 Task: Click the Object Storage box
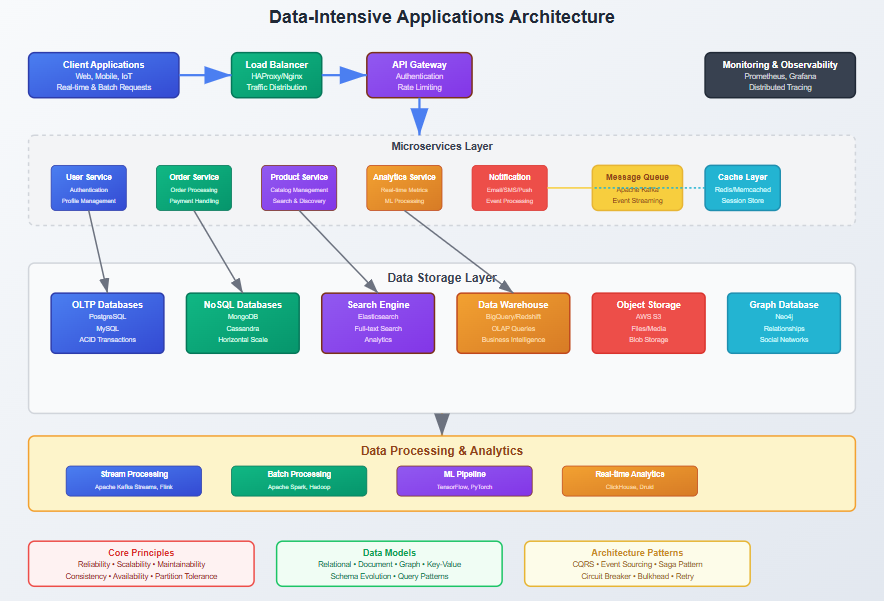pyautogui.click(x=648, y=322)
